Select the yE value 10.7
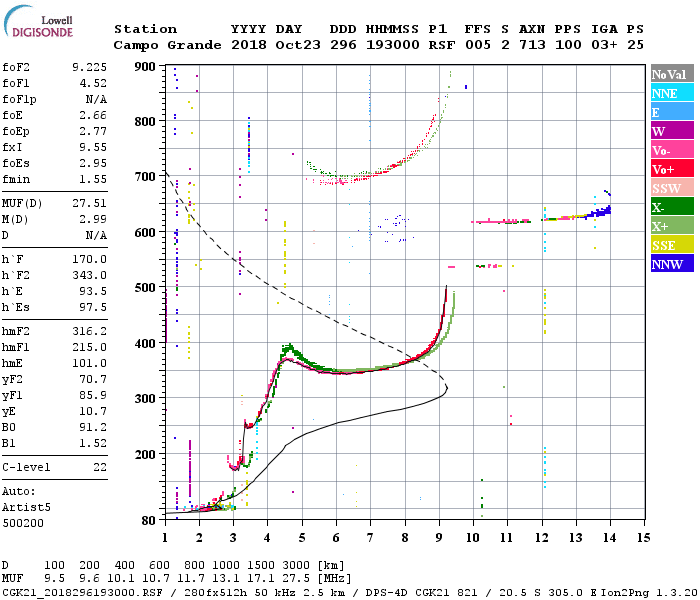This screenshot has height=600, width=700. click(x=93, y=412)
